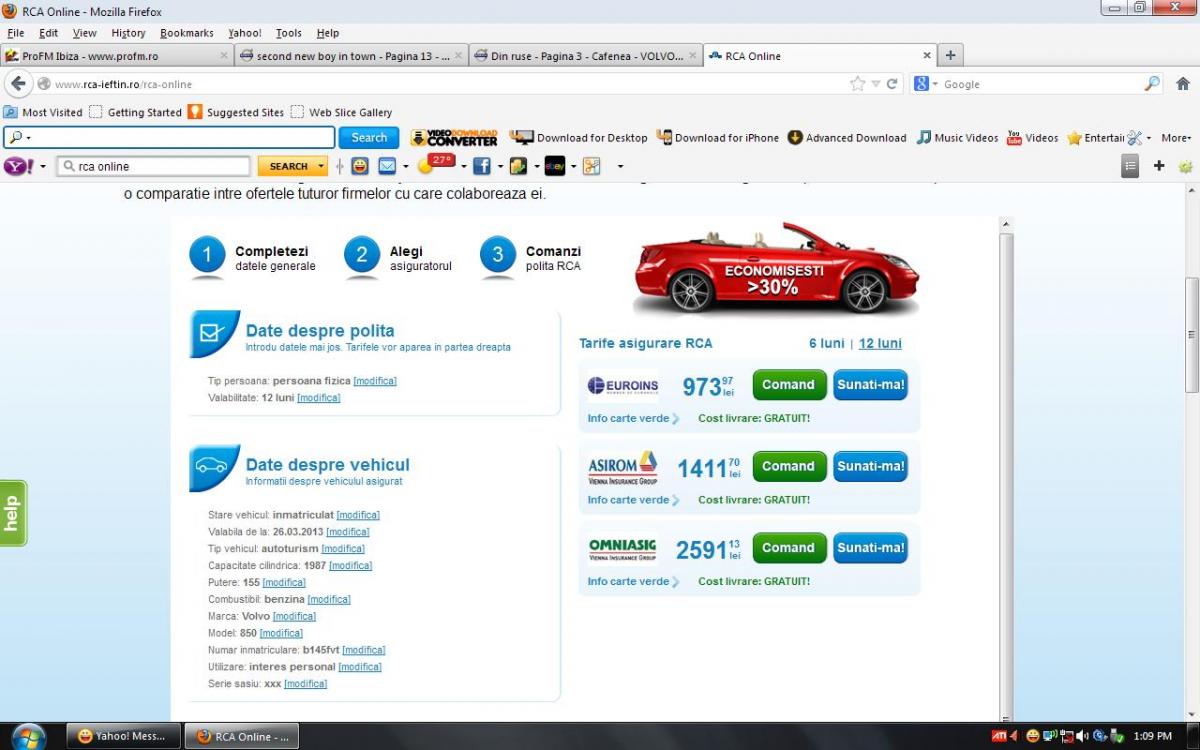
Task: Open the Bookmarks menu
Action: [x=187, y=33]
